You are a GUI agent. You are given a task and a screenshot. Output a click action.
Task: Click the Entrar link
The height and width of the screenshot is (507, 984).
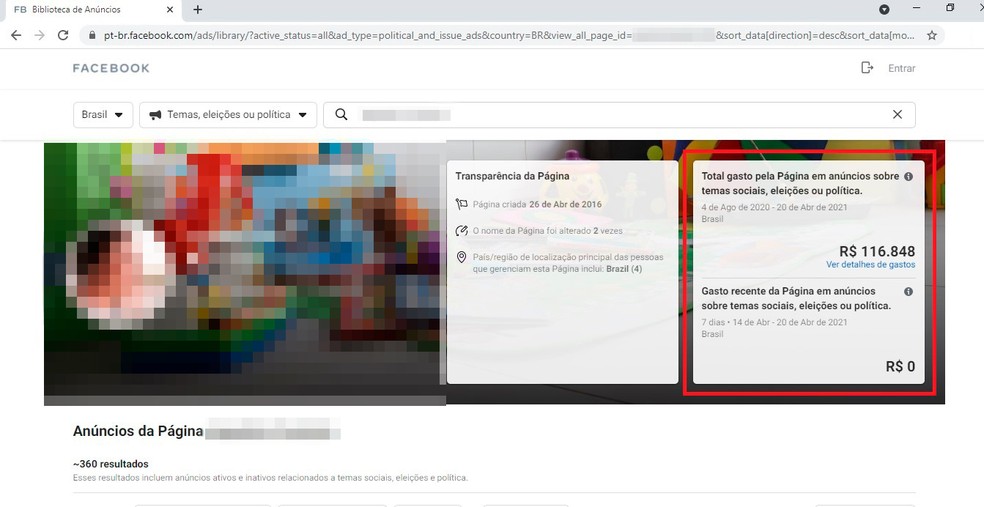[901, 68]
